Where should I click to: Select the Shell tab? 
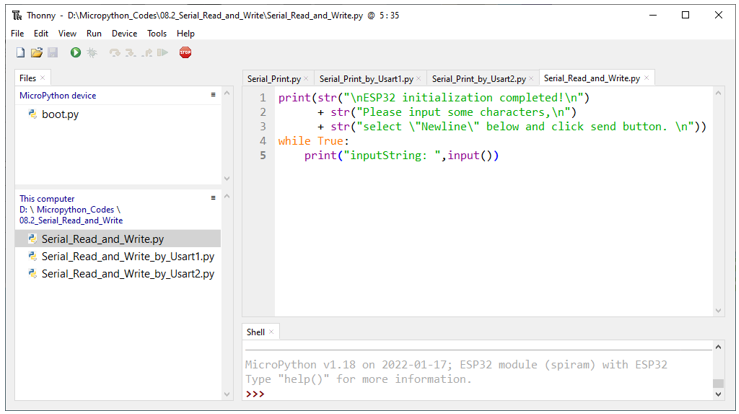pyautogui.click(x=255, y=332)
